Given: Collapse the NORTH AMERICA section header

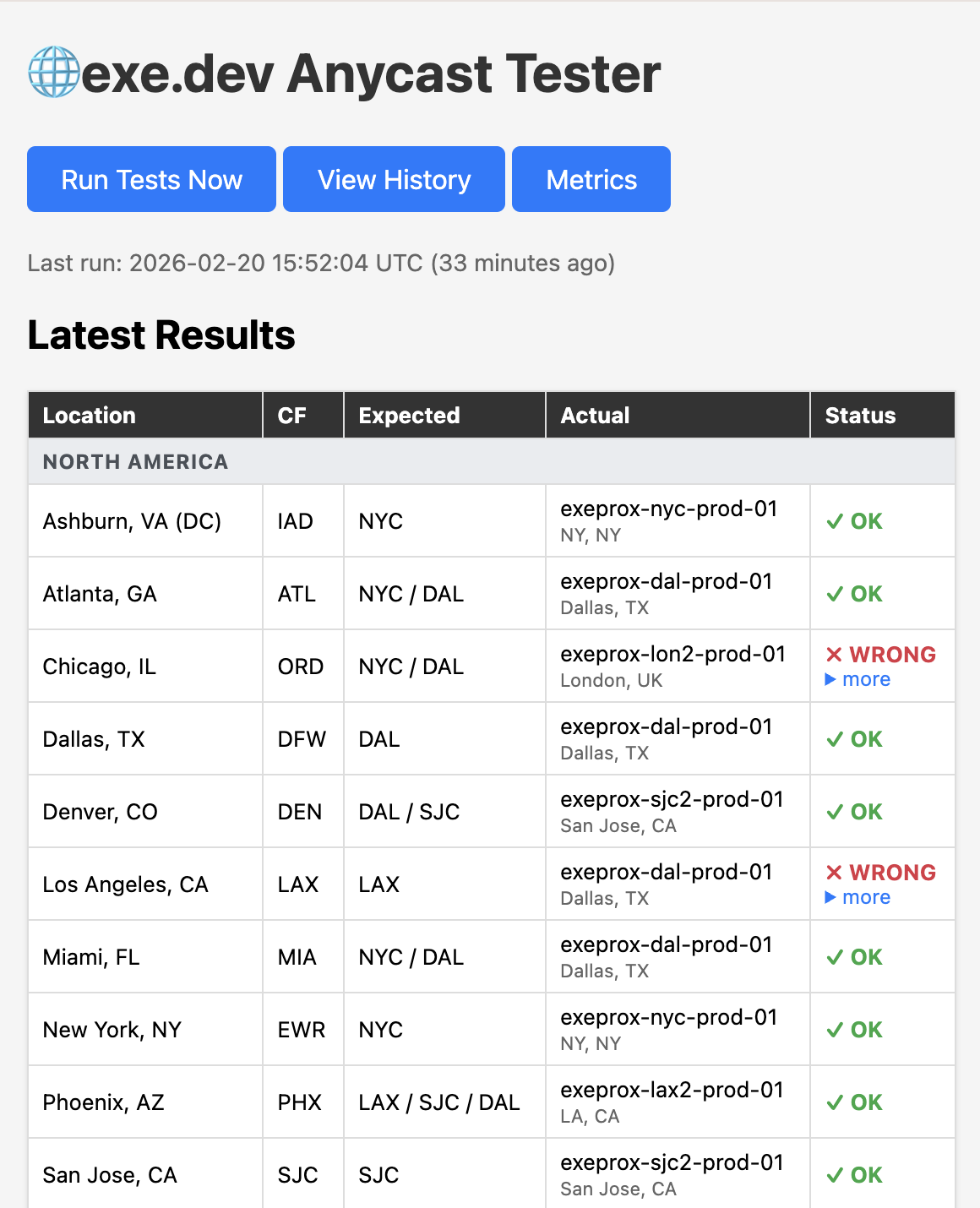Looking at the screenshot, I should pyautogui.click(x=135, y=462).
